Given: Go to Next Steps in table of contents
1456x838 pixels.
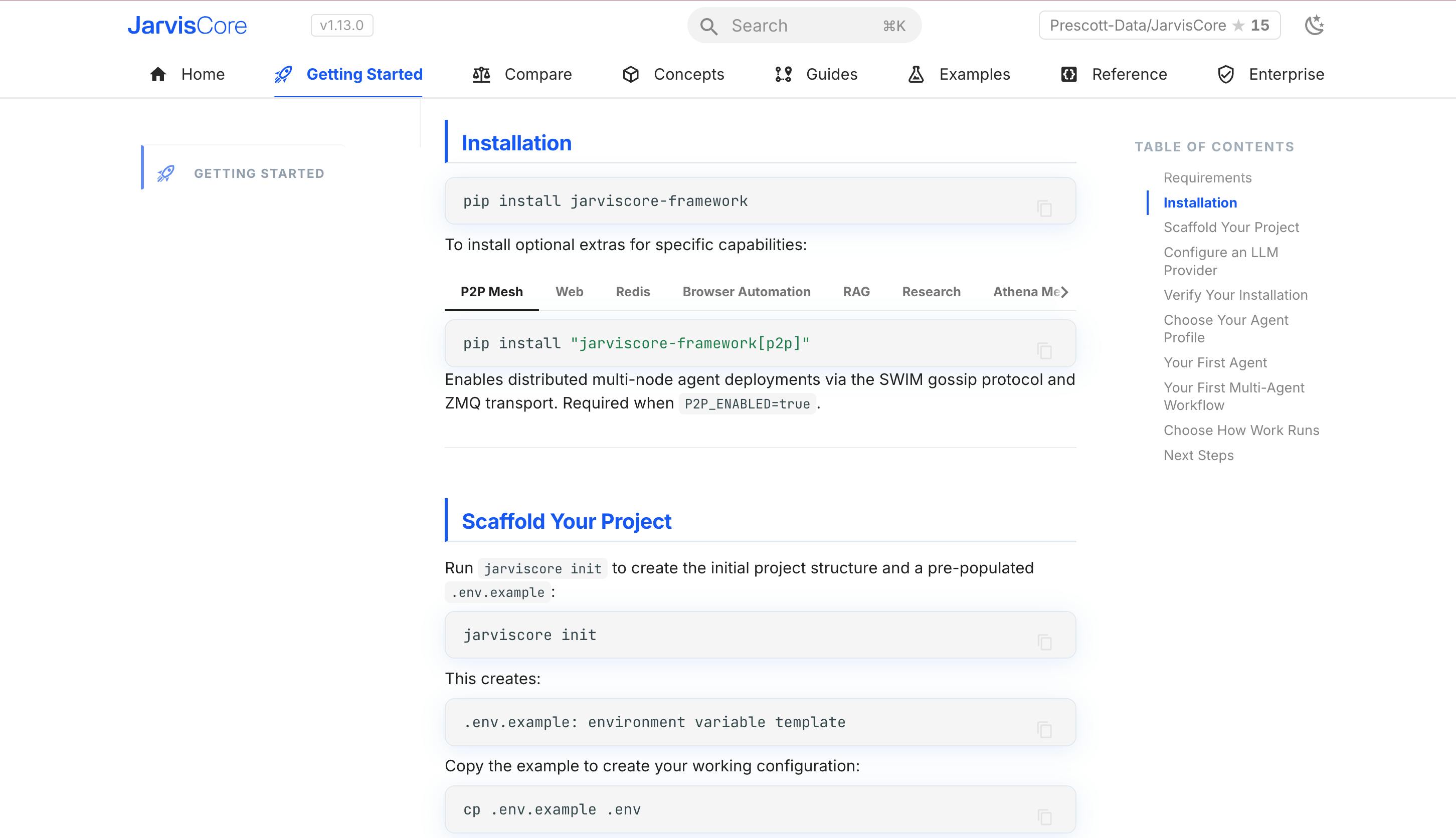Looking at the screenshot, I should click(1199, 455).
